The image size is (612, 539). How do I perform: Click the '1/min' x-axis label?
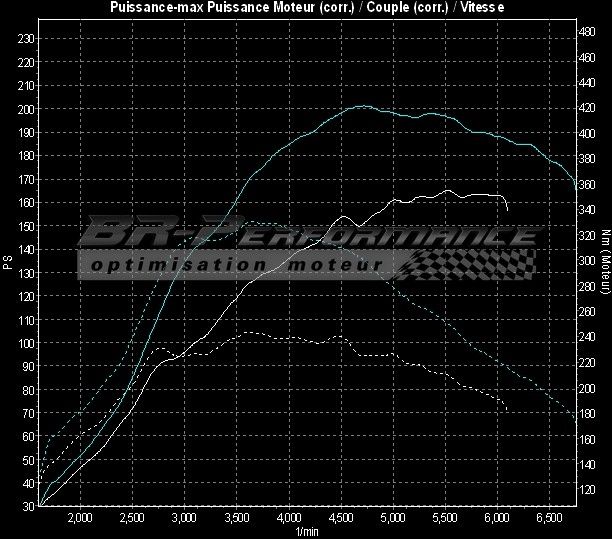pos(306,531)
